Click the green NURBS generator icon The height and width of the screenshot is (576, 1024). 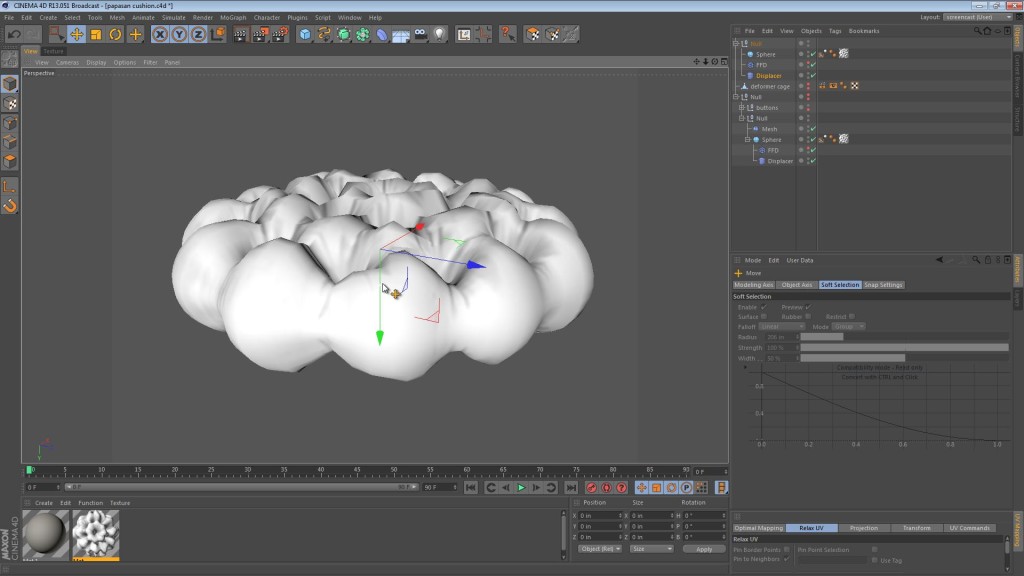point(344,34)
